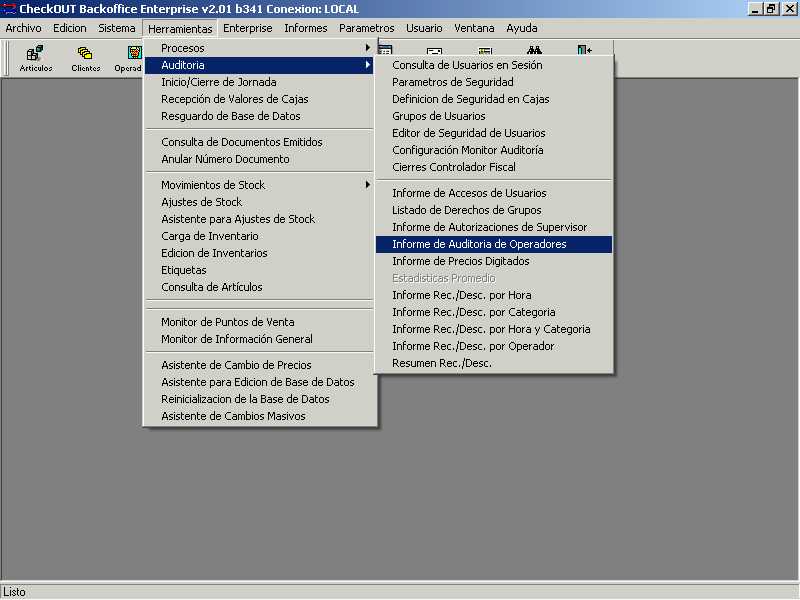Screen dimensions: 800x600
Task: Select Inicio/Cierre de Jornada
Action: (260, 82)
